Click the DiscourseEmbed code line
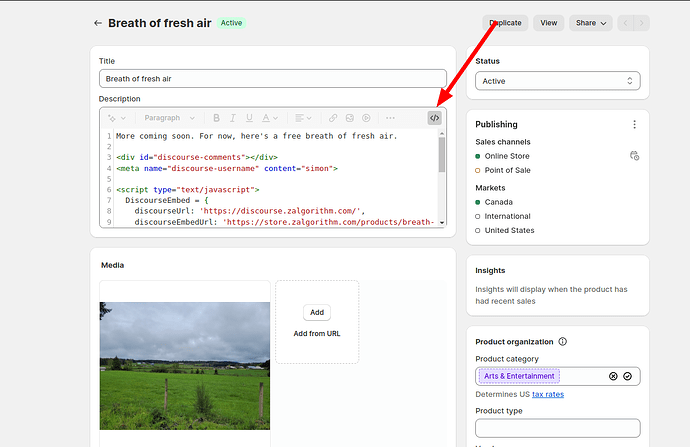 click(167, 200)
